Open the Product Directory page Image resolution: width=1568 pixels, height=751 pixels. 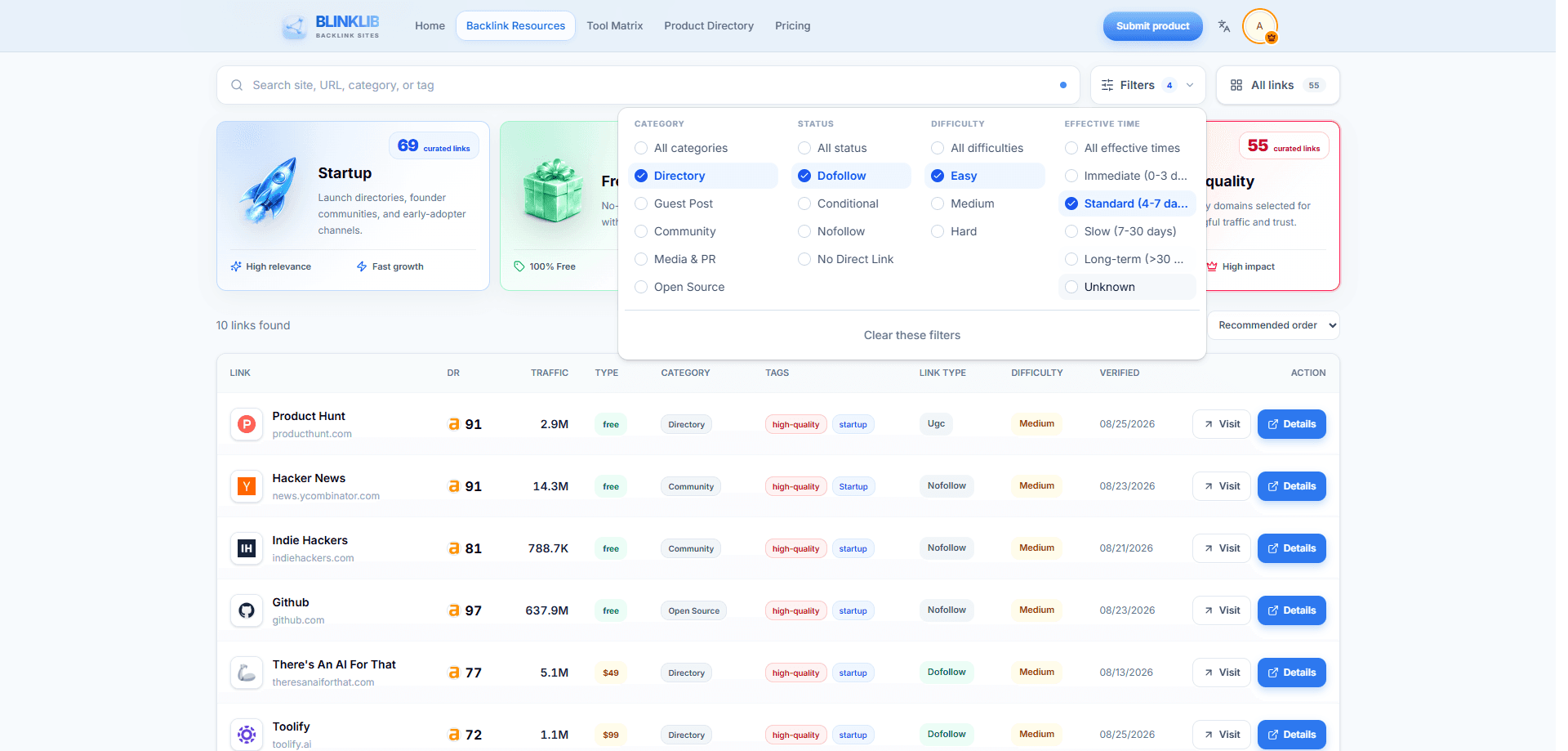pos(709,26)
